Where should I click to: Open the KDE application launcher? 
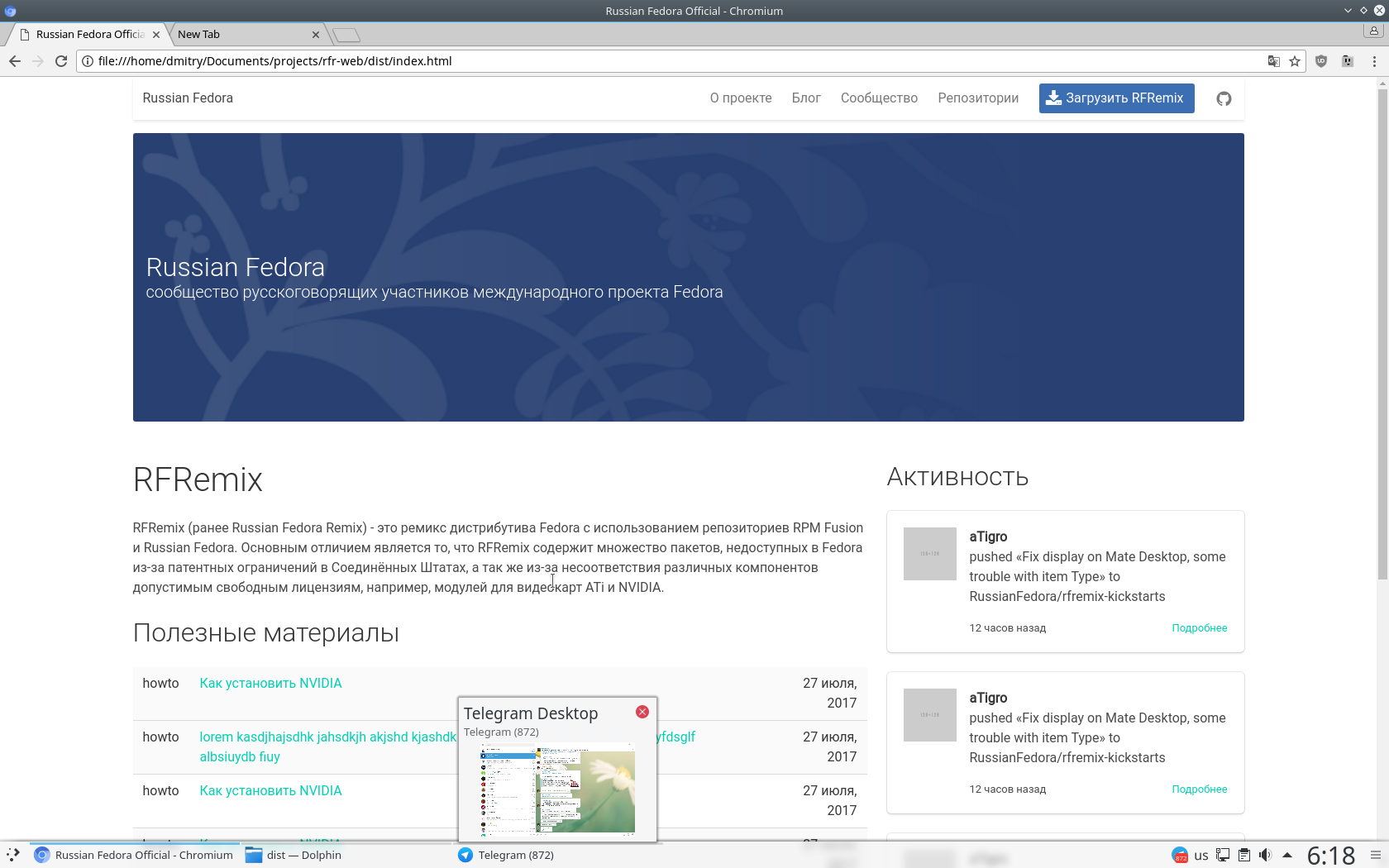13,855
